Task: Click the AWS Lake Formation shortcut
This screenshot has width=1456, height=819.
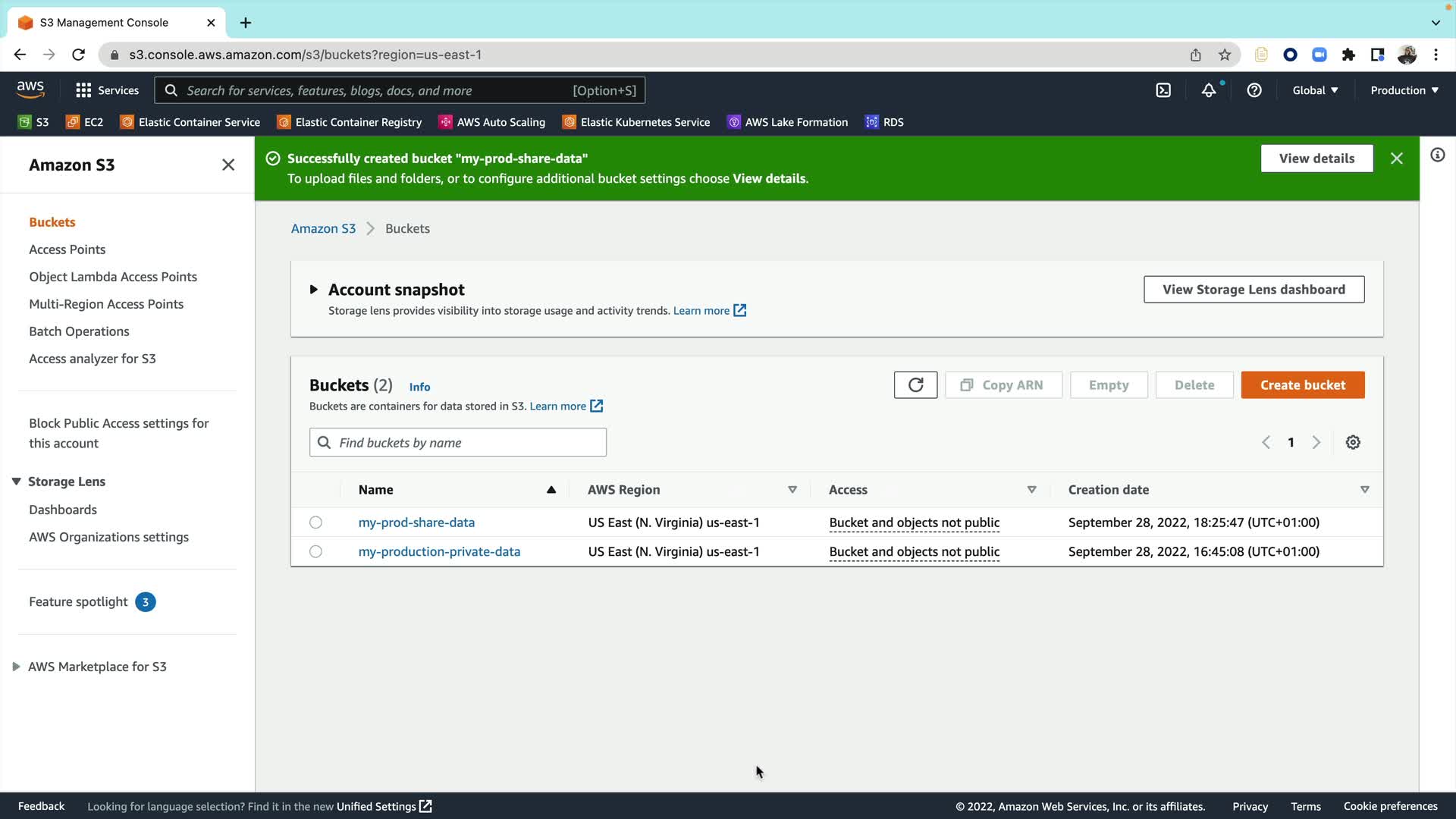Action: point(795,122)
